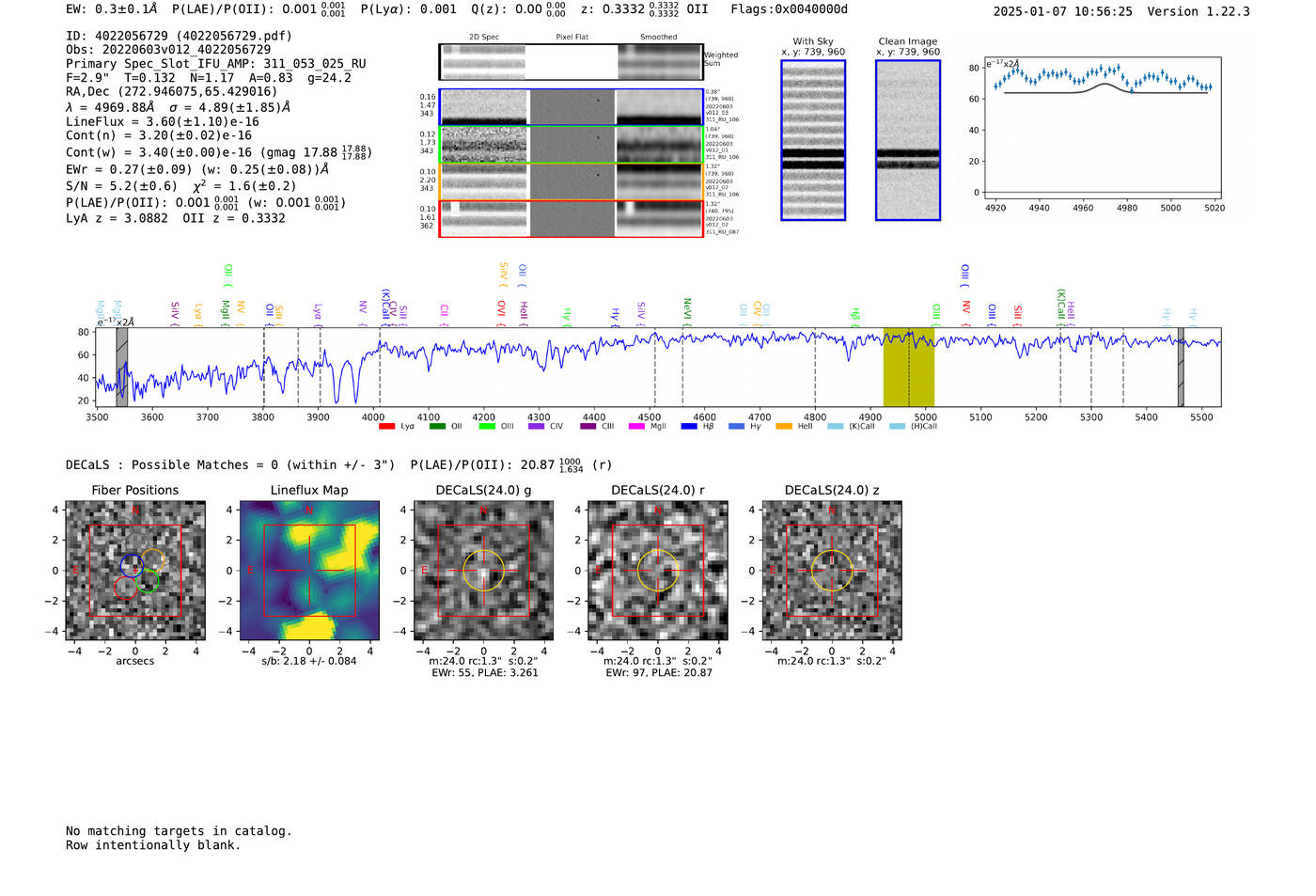Click the blue fiber circle in Fiber Positions
The image size is (1316, 896).
coord(133,565)
